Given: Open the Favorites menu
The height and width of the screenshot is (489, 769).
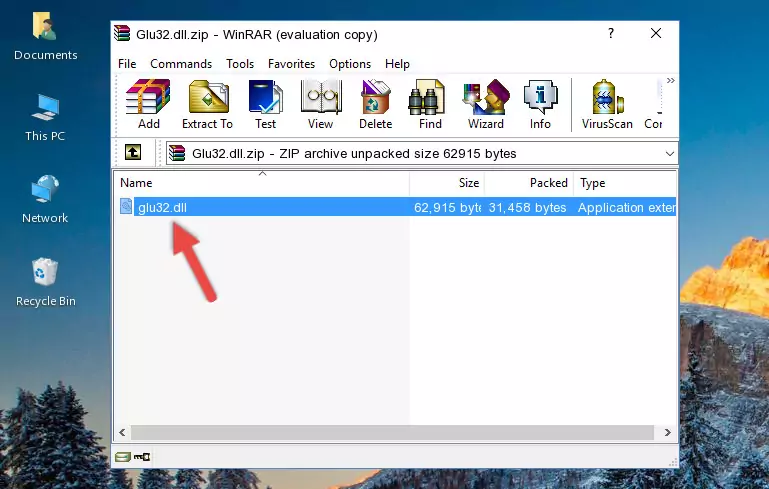Looking at the screenshot, I should [291, 64].
